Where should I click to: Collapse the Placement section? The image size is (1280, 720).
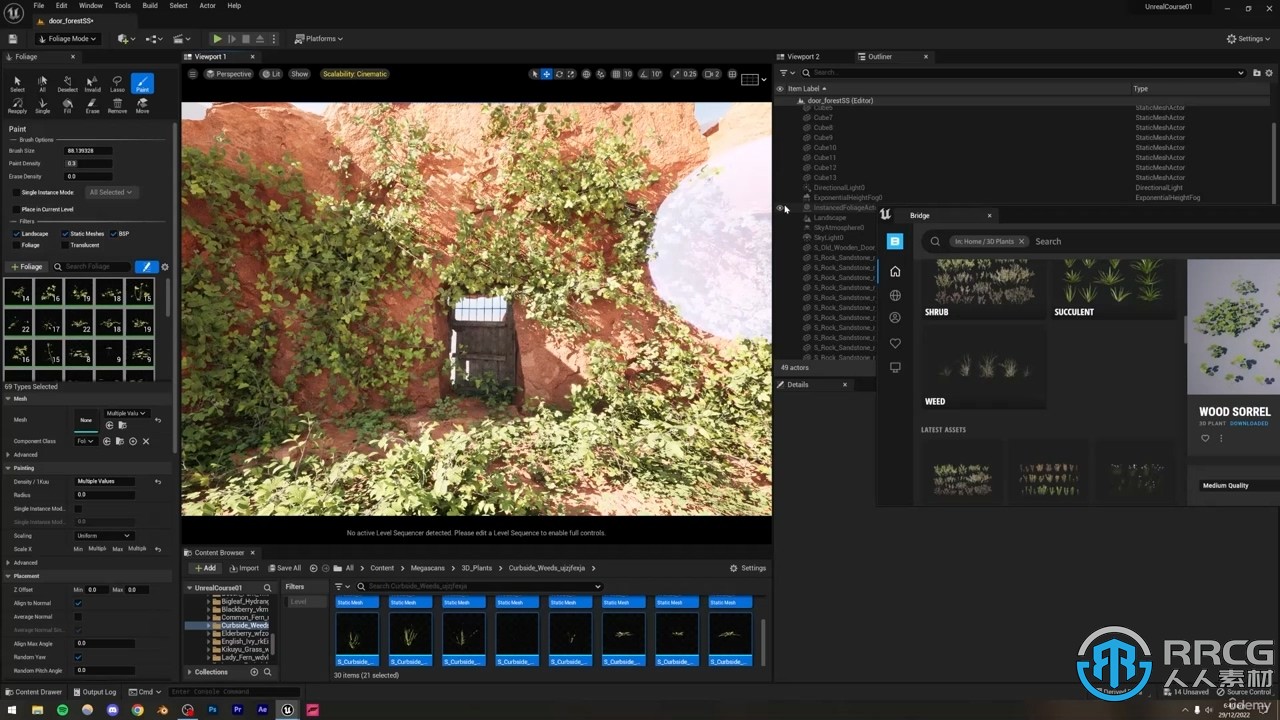pyautogui.click(x=8, y=576)
